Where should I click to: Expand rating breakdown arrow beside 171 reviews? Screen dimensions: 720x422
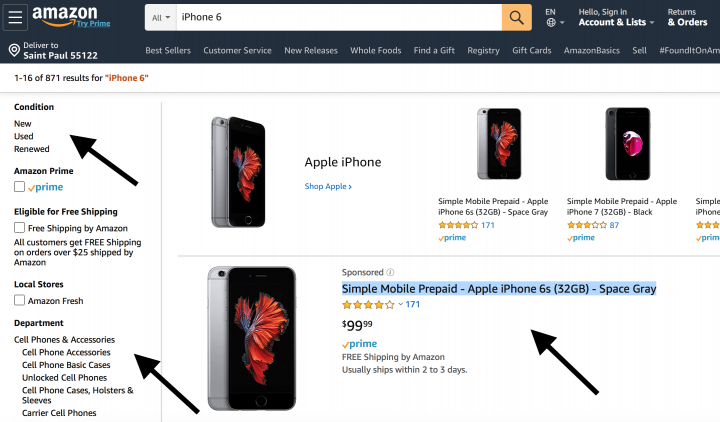(401, 305)
